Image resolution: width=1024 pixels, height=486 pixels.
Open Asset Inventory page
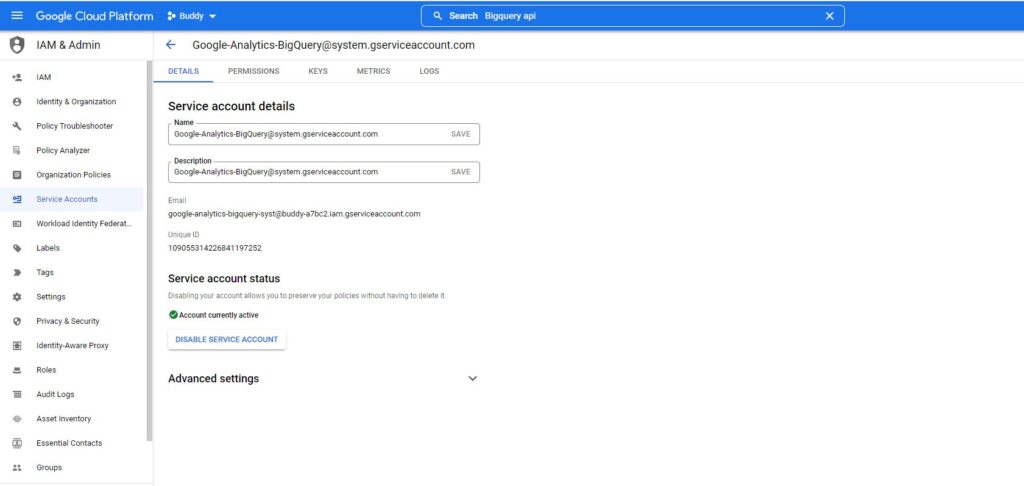pos(64,419)
